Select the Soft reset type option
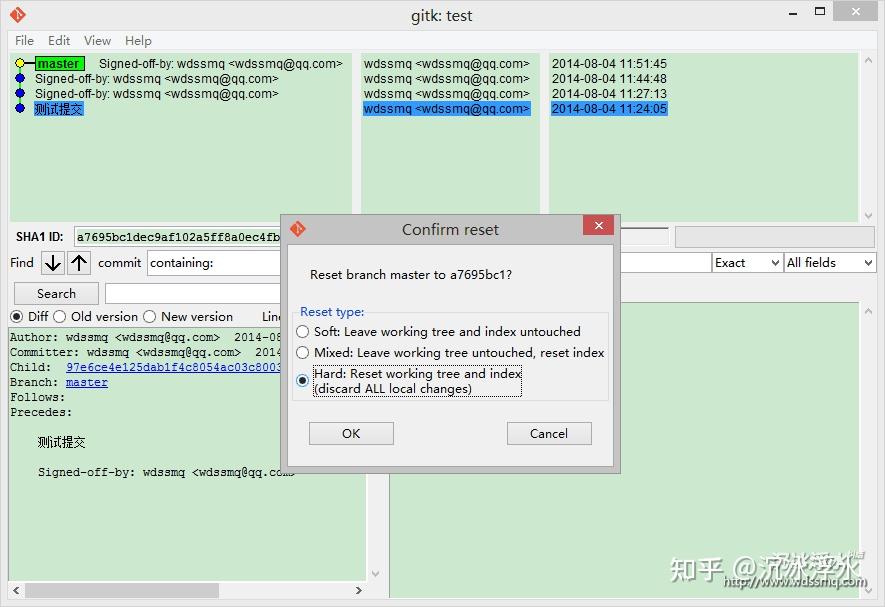Image resolution: width=885 pixels, height=607 pixels. [302, 332]
